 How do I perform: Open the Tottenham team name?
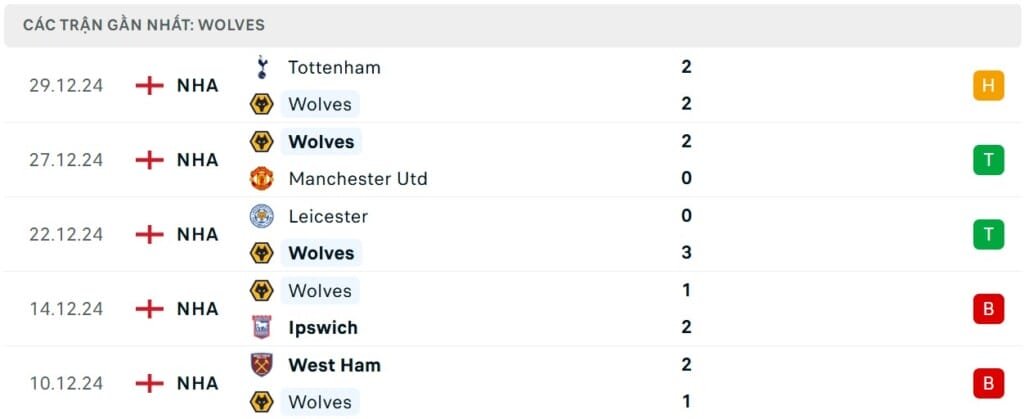[334, 68]
